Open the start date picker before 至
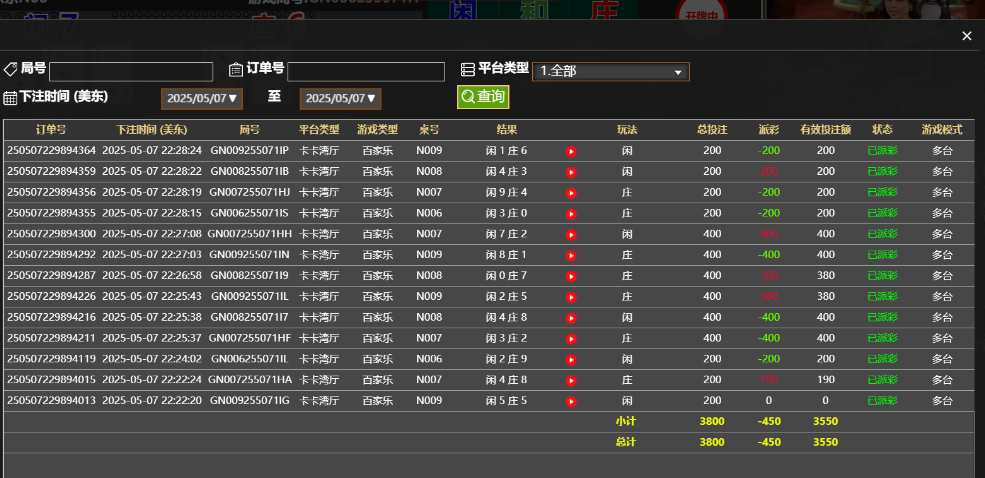985x478 pixels. point(202,98)
